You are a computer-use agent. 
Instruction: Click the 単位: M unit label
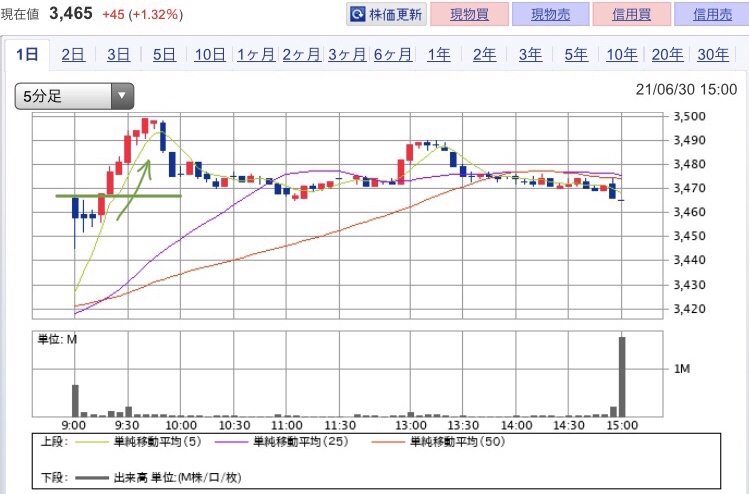click(57, 340)
